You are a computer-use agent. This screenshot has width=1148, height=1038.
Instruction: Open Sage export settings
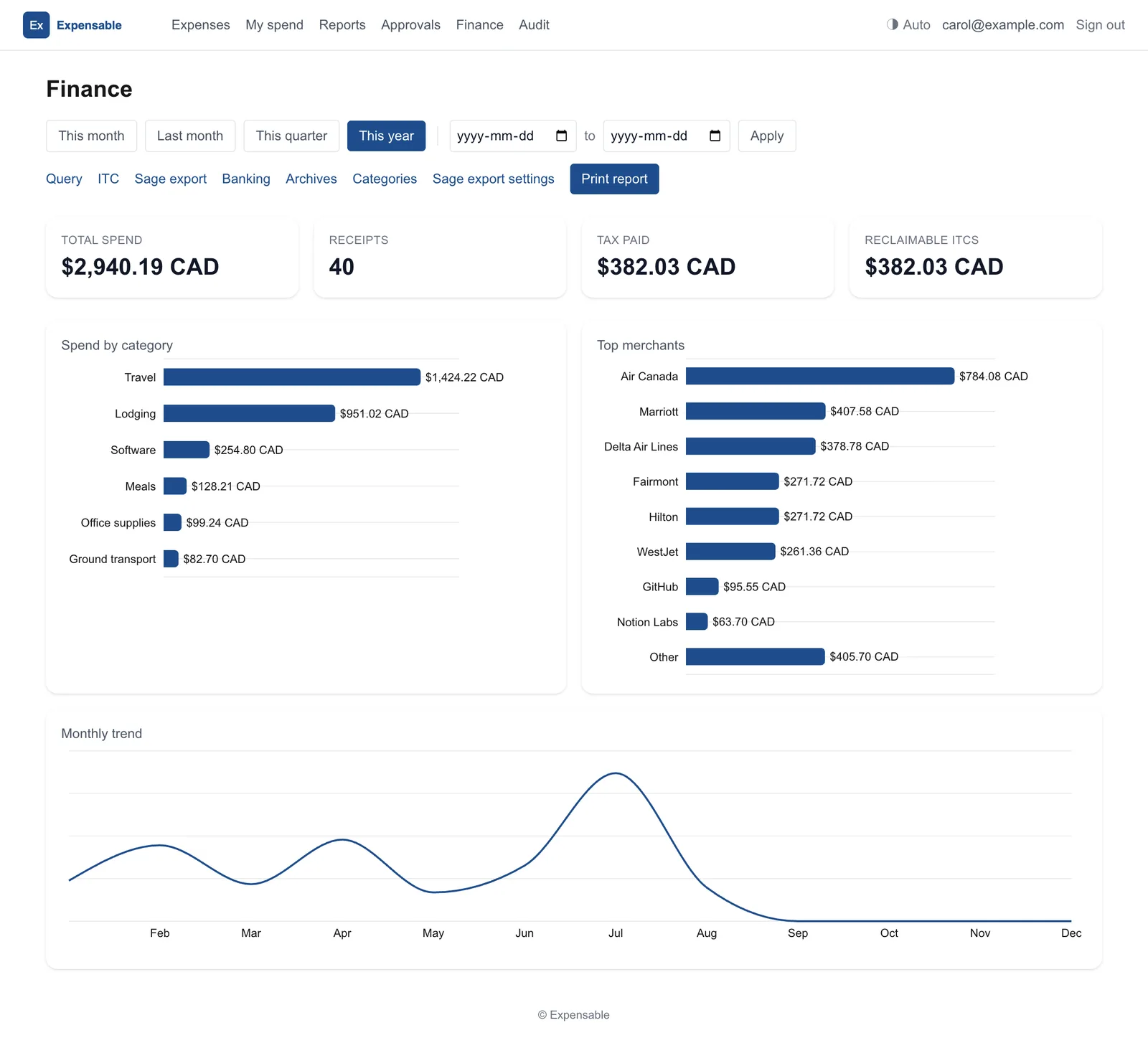[x=493, y=179]
